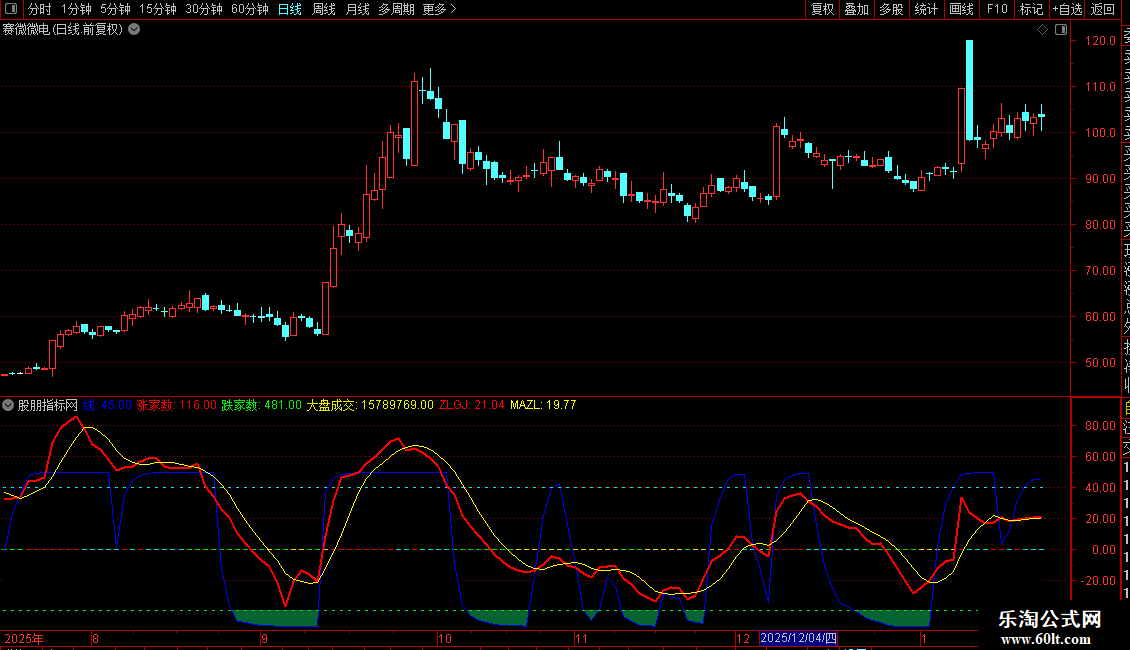Open the 画线 drawing tools
This screenshot has height=650, width=1130.
click(961, 9)
